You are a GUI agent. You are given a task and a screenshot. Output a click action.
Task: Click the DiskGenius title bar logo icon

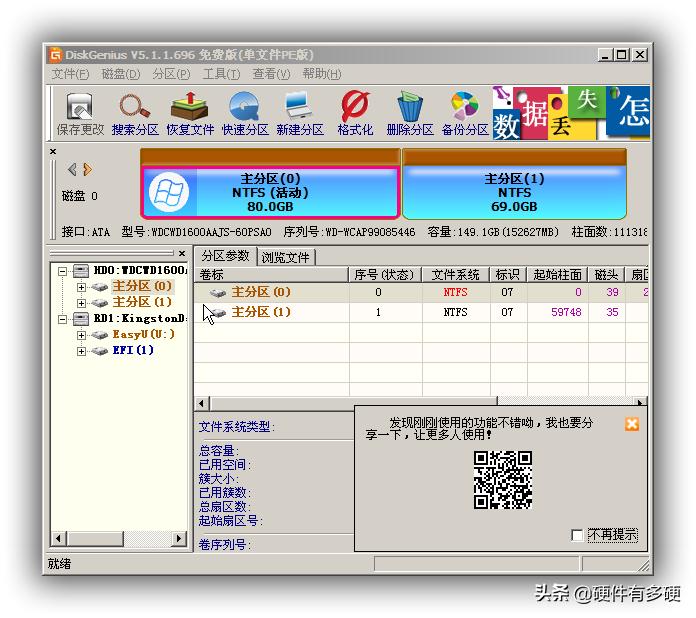pyautogui.click(x=55, y=55)
